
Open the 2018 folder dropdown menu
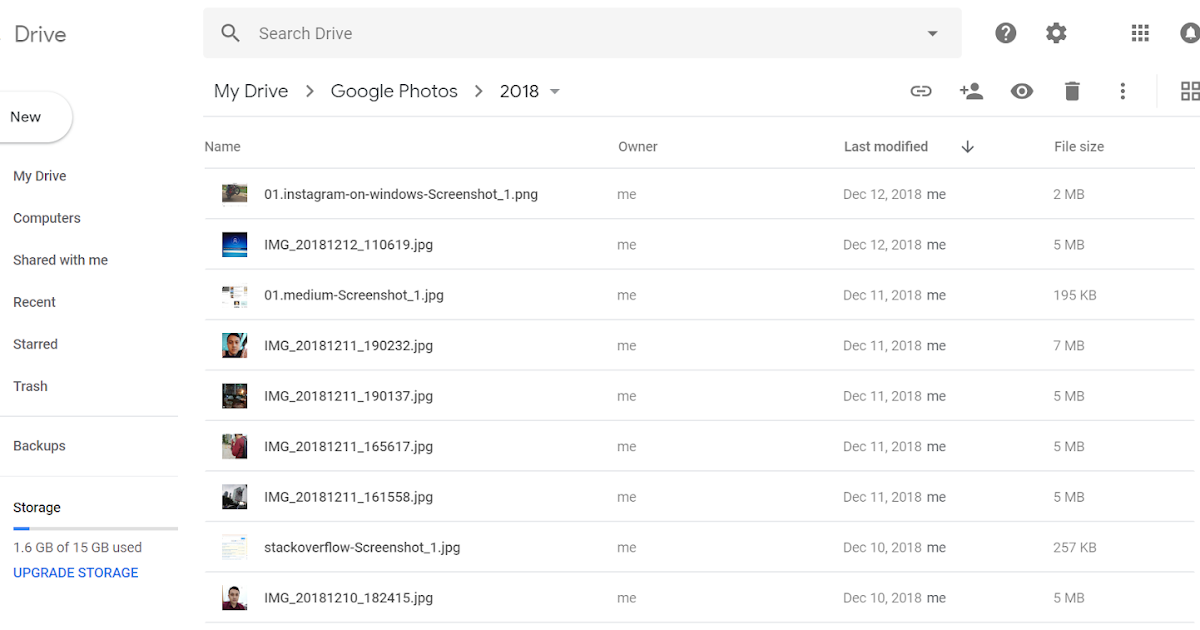tap(555, 91)
